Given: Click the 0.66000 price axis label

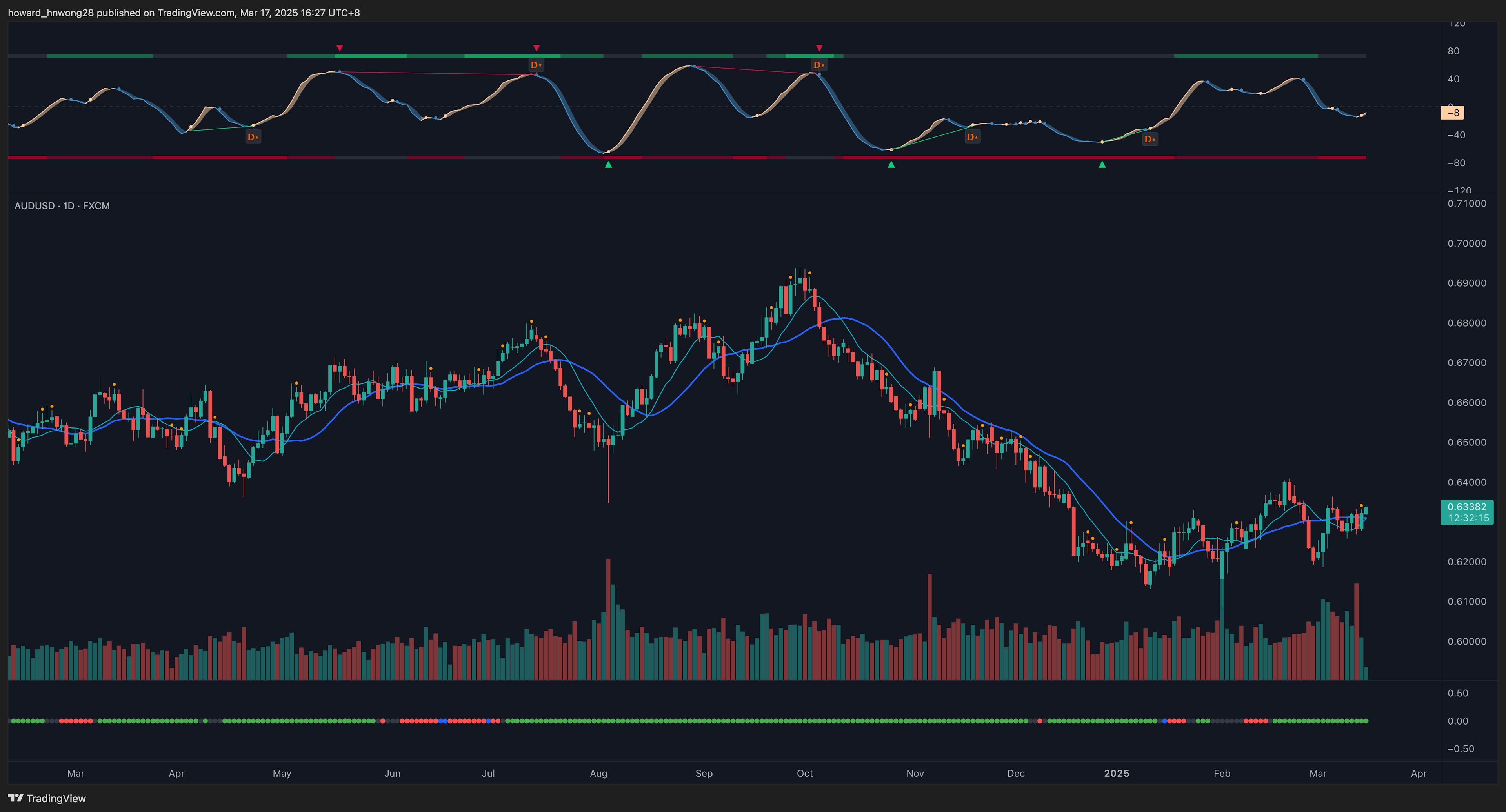Looking at the screenshot, I should 1467,402.
